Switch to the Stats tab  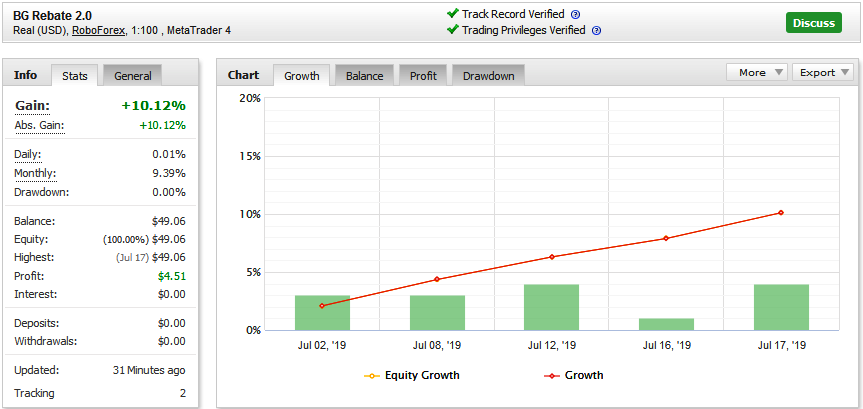(x=75, y=76)
